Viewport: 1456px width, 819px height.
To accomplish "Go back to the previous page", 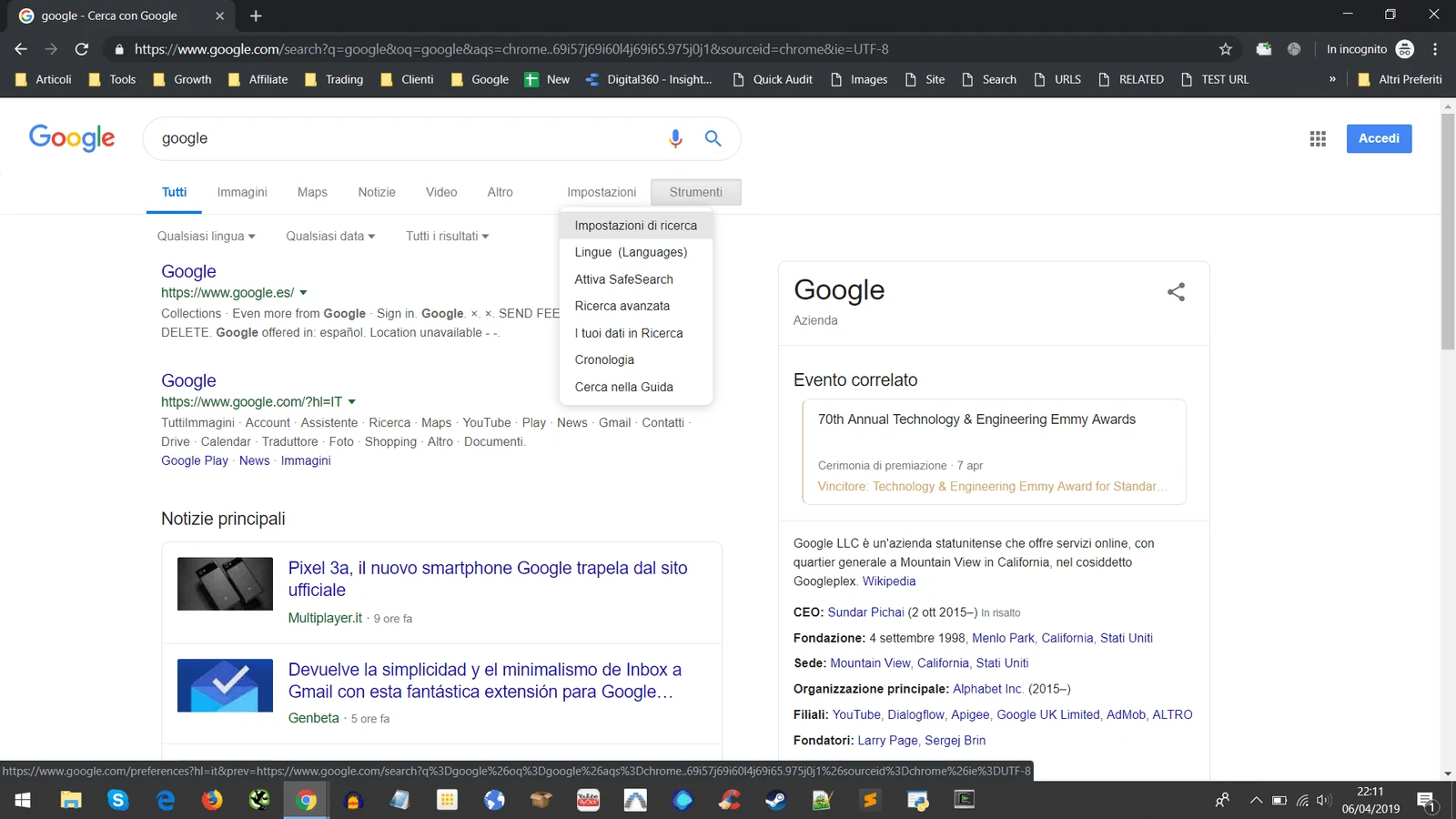I will (21, 49).
